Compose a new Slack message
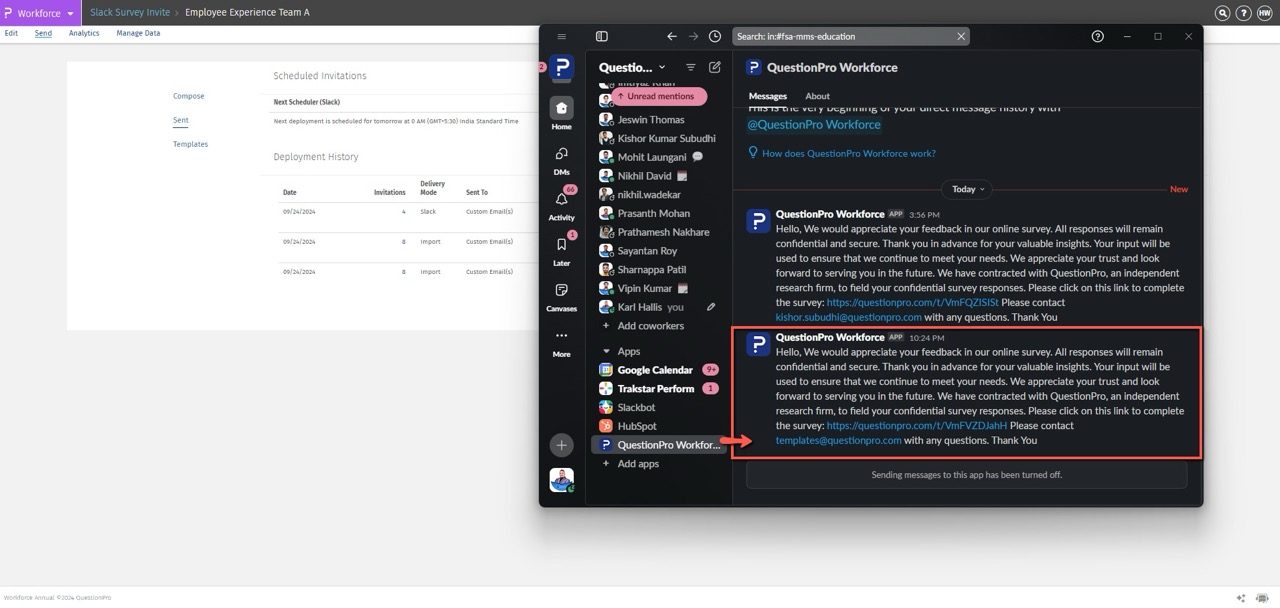This screenshot has width=1280, height=608. (x=715, y=67)
